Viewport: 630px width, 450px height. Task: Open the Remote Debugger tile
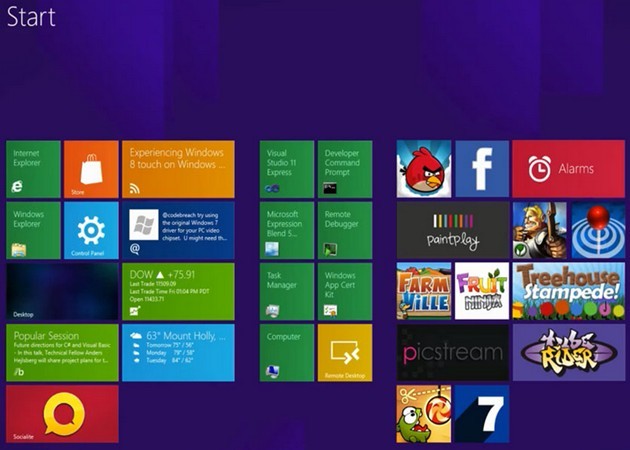tap(345, 230)
